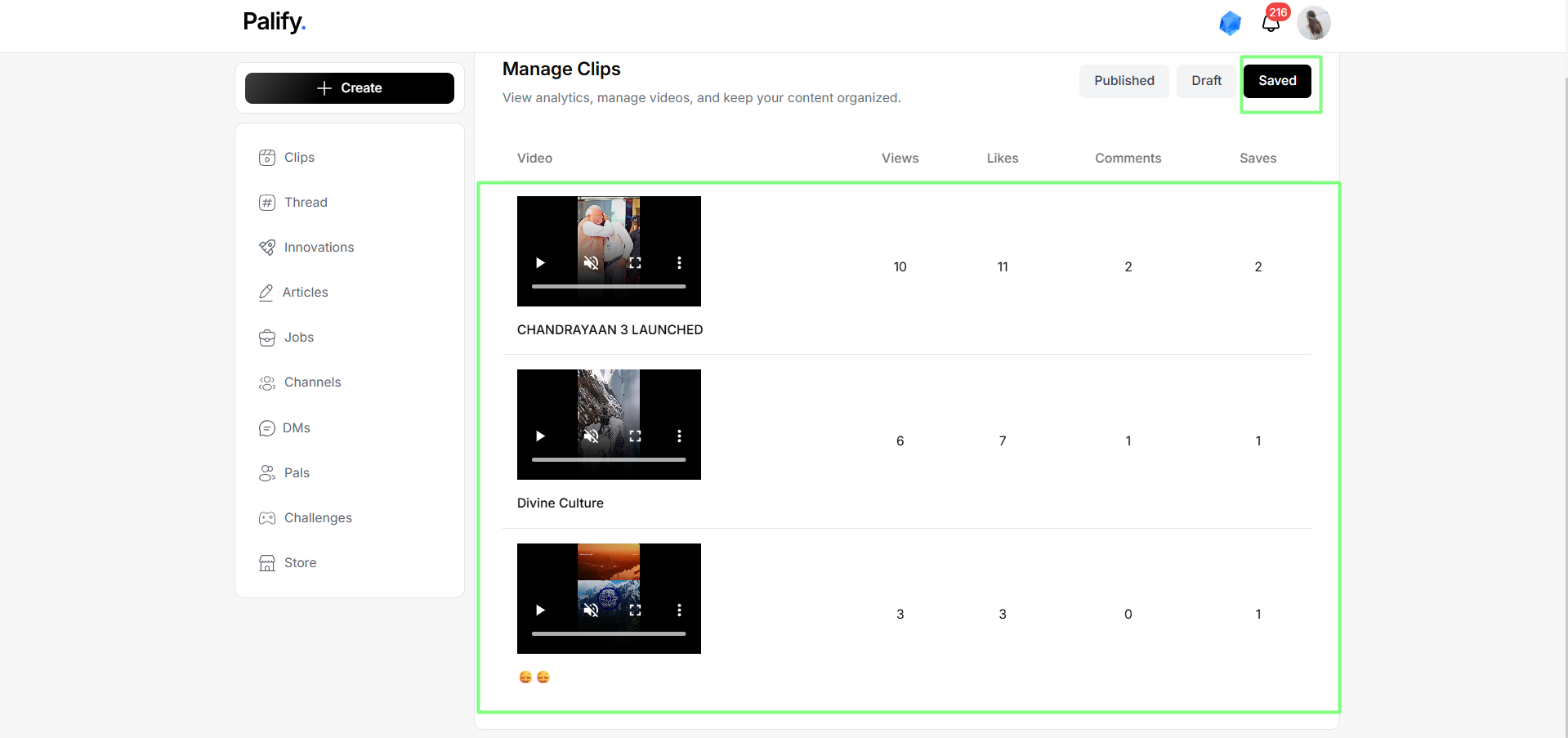Click the Divine Culture title
This screenshot has height=738, width=1568.
pos(561,503)
